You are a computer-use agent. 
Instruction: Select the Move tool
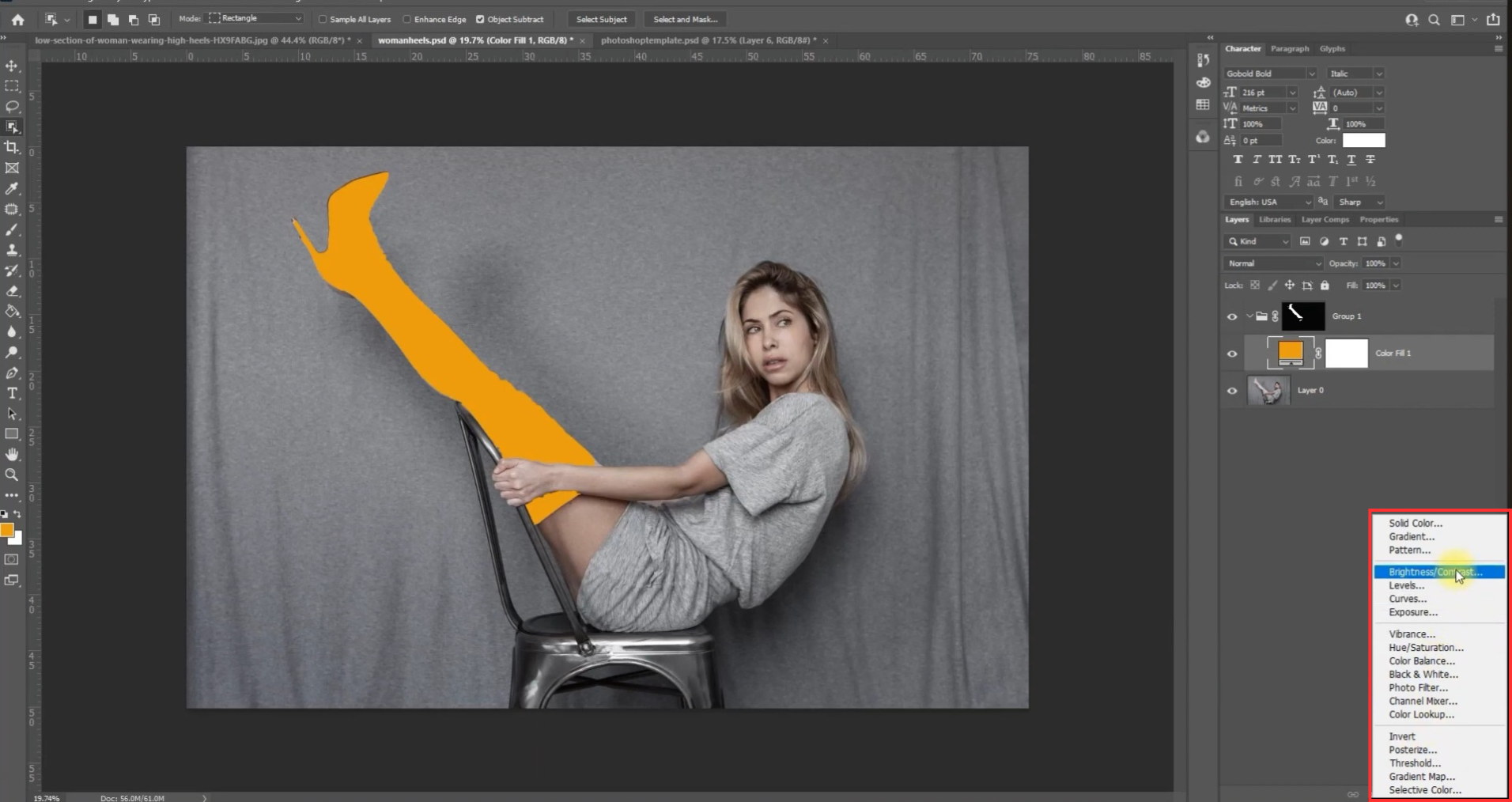(x=12, y=66)
